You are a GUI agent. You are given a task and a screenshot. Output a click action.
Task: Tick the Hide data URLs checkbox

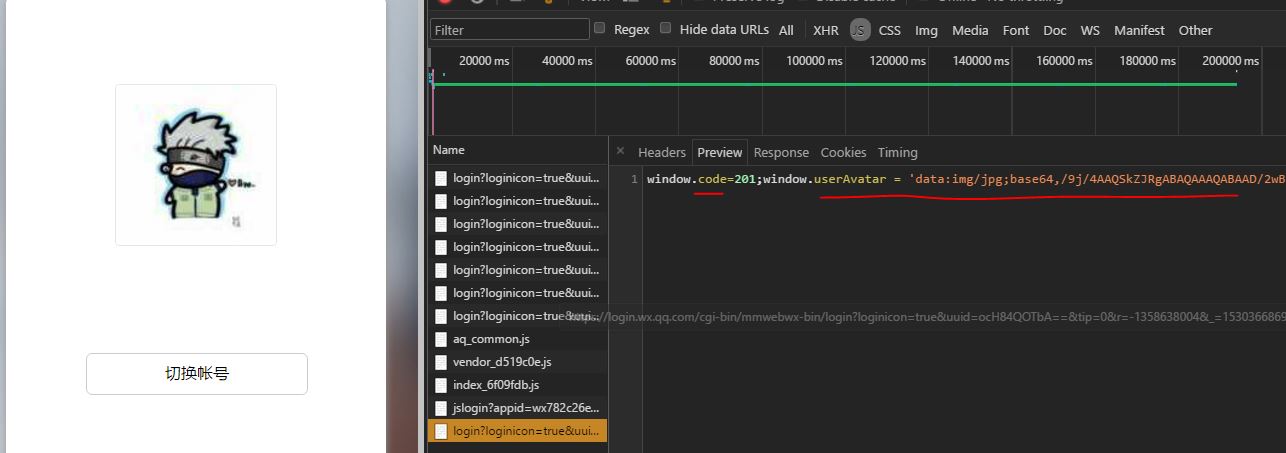(666, 28)
